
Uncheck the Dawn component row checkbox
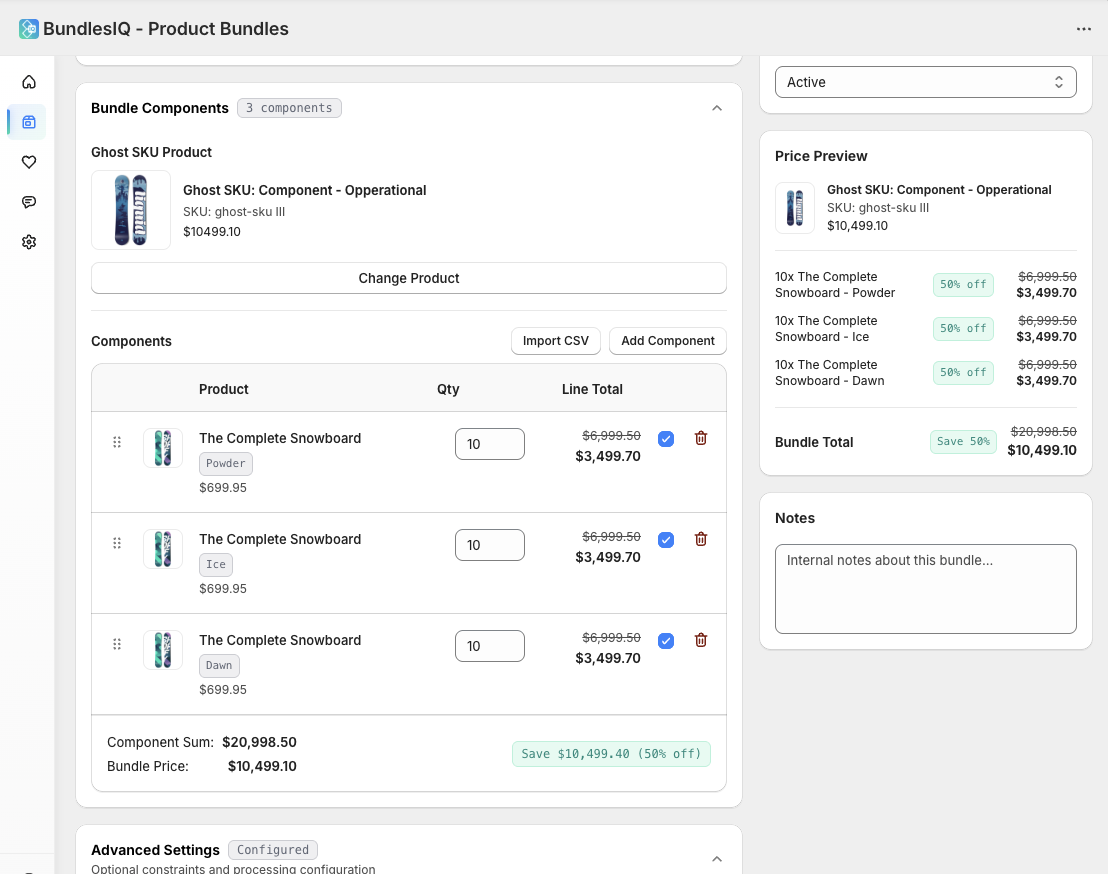tap(666, 641)
